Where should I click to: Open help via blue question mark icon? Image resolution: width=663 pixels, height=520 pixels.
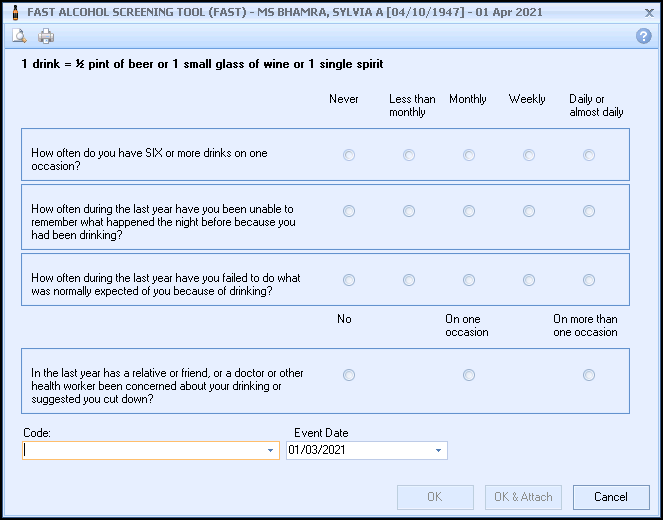pyautogui.click(x=643, y=36)
